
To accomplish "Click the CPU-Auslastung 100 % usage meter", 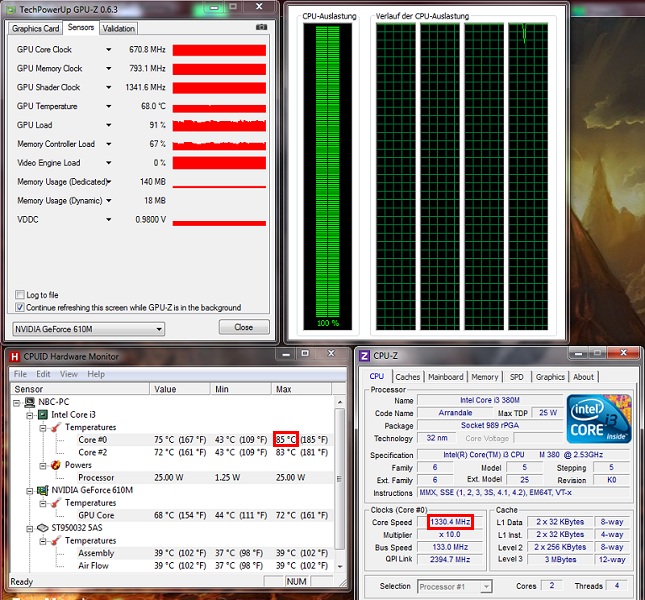I will coord(328,176).
